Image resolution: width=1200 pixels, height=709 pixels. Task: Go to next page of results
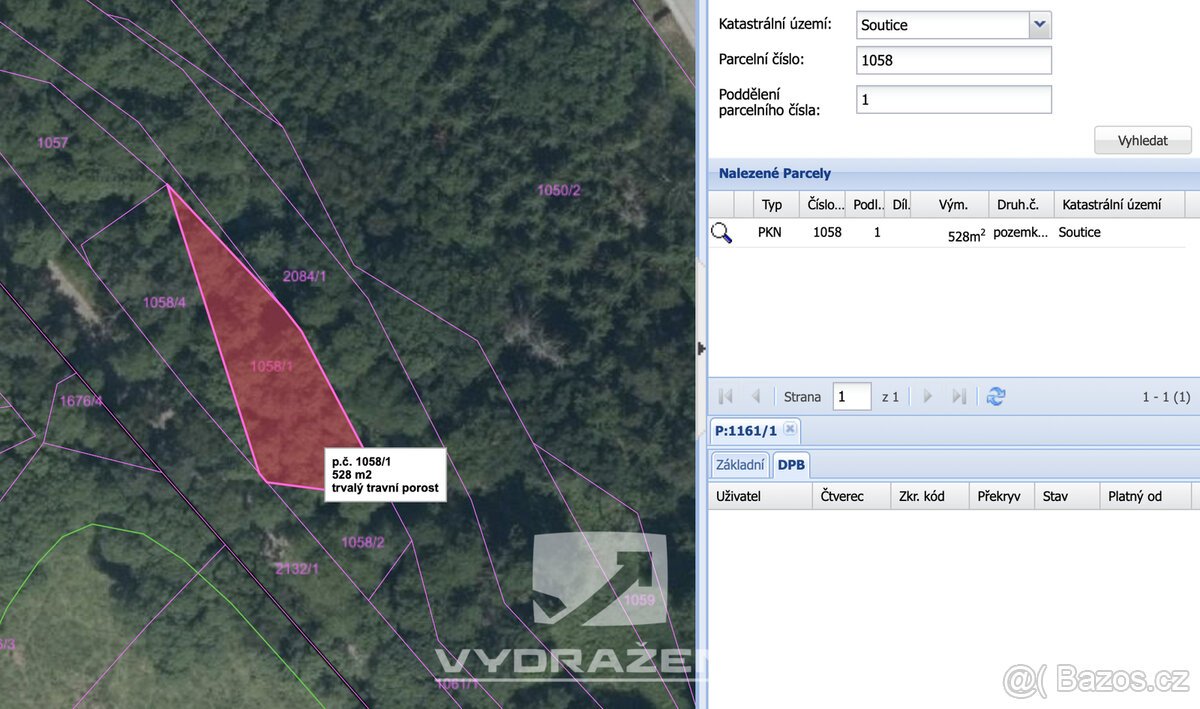pyautogui.click(x=927, y=397)
